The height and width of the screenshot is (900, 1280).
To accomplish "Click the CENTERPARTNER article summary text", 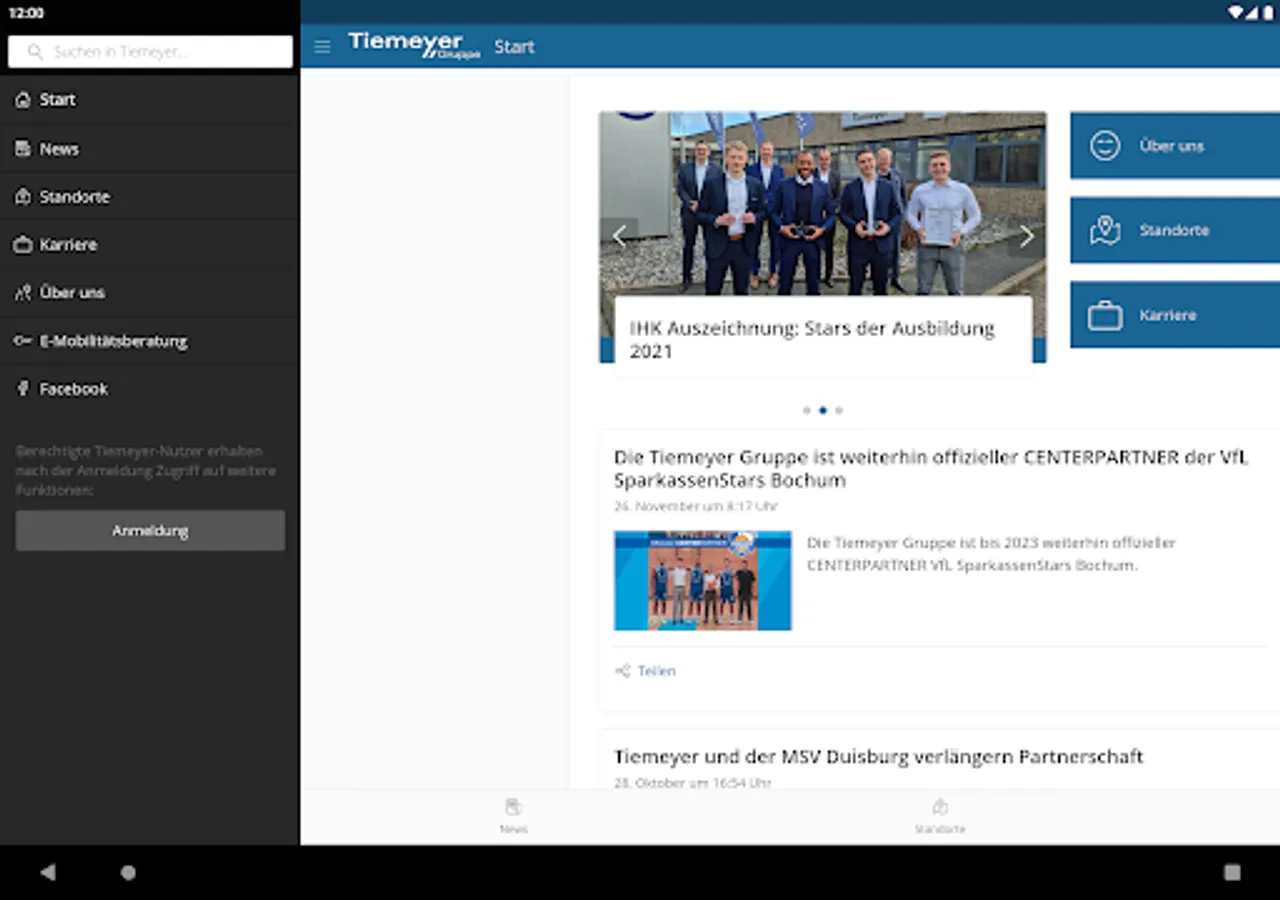I will click(x=991, y=554).
